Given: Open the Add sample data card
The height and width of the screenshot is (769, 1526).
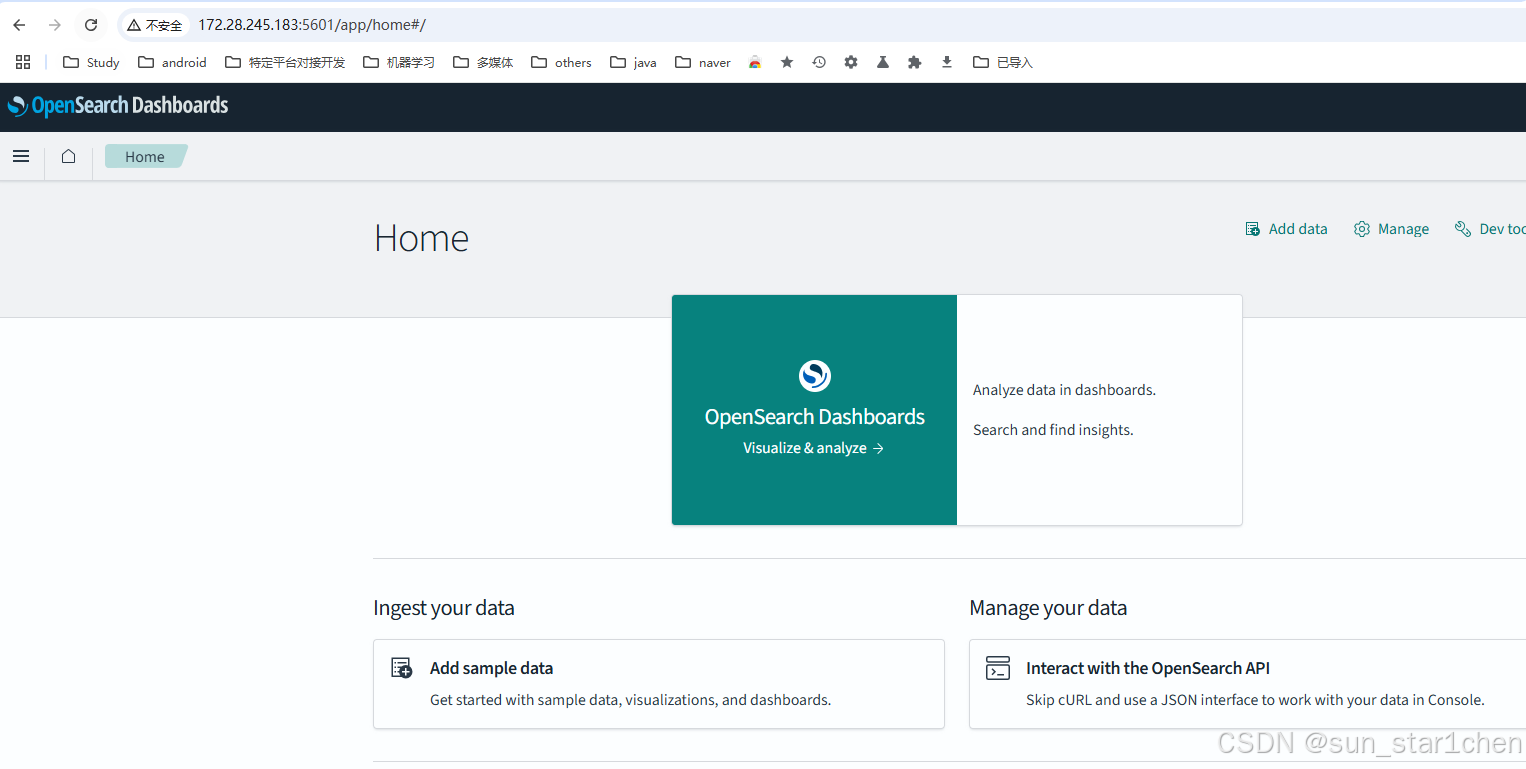Looking at the screenshot, I should point(659,684).
